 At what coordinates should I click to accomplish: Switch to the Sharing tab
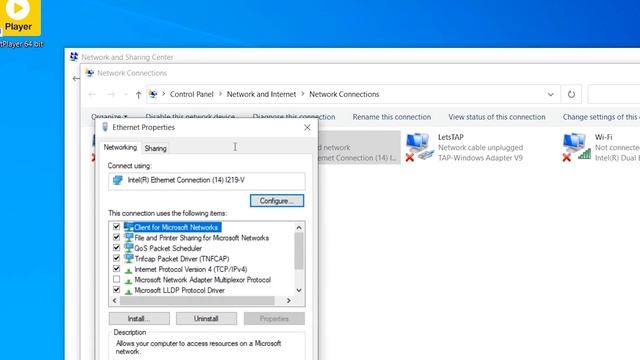[x=156, y=149]
